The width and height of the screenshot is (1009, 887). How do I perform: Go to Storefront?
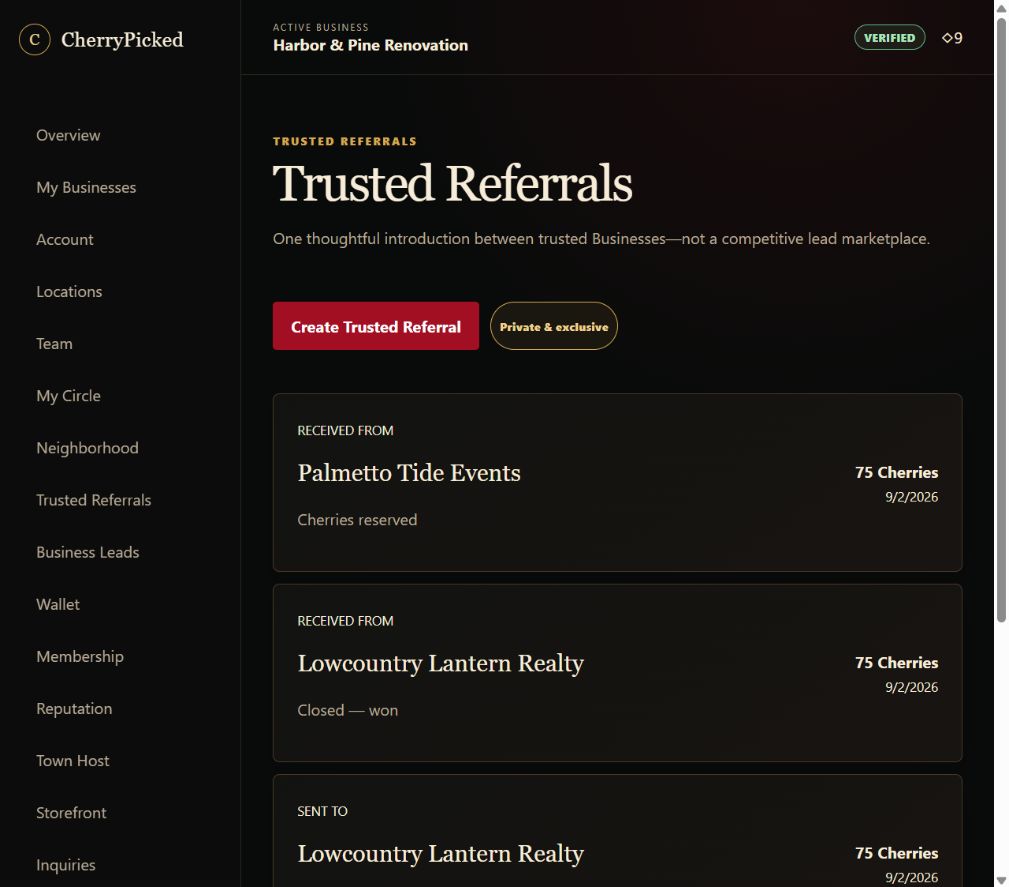tap(71, 813)
